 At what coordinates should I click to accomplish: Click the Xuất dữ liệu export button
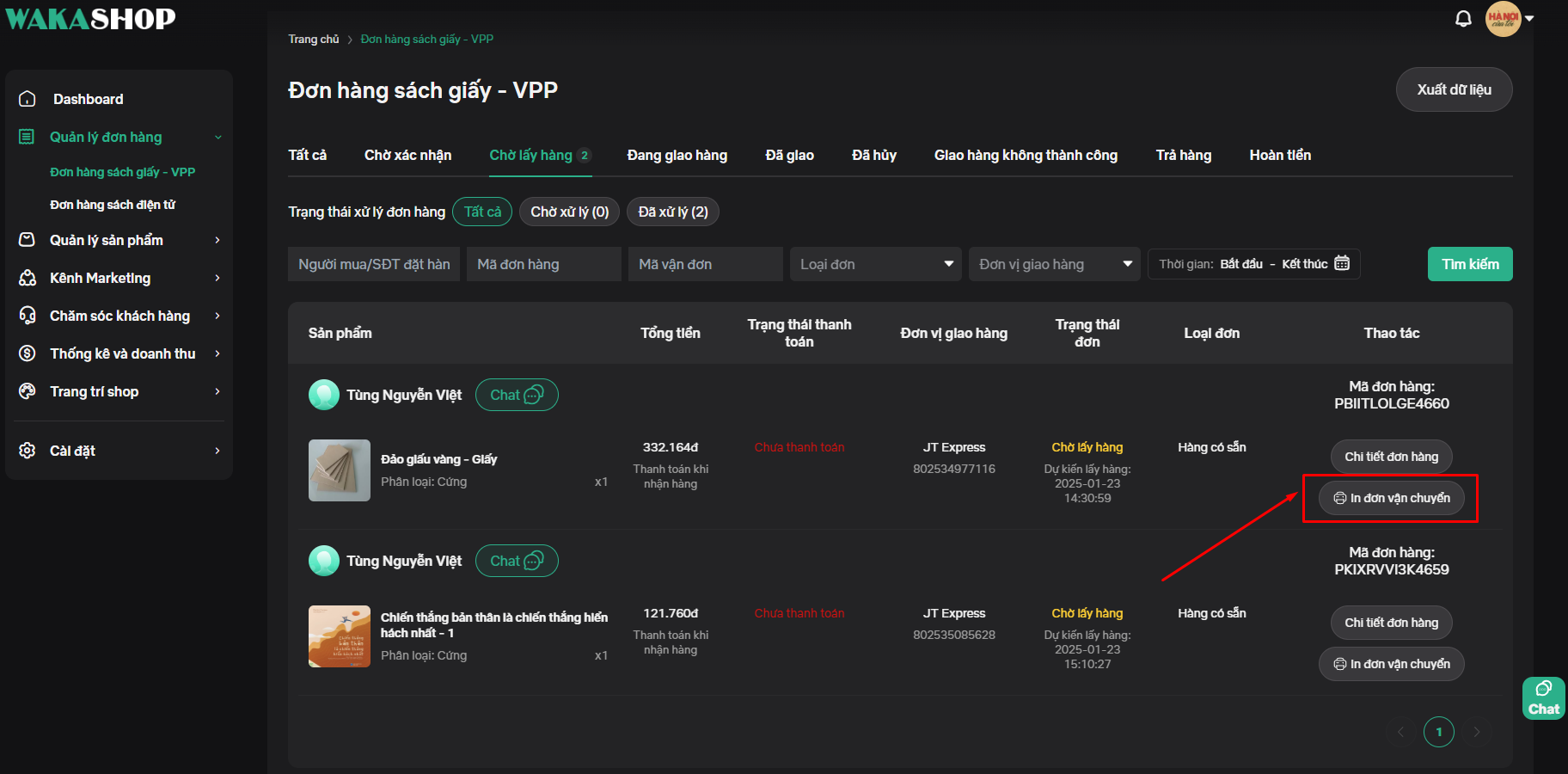click(1454, 89)
